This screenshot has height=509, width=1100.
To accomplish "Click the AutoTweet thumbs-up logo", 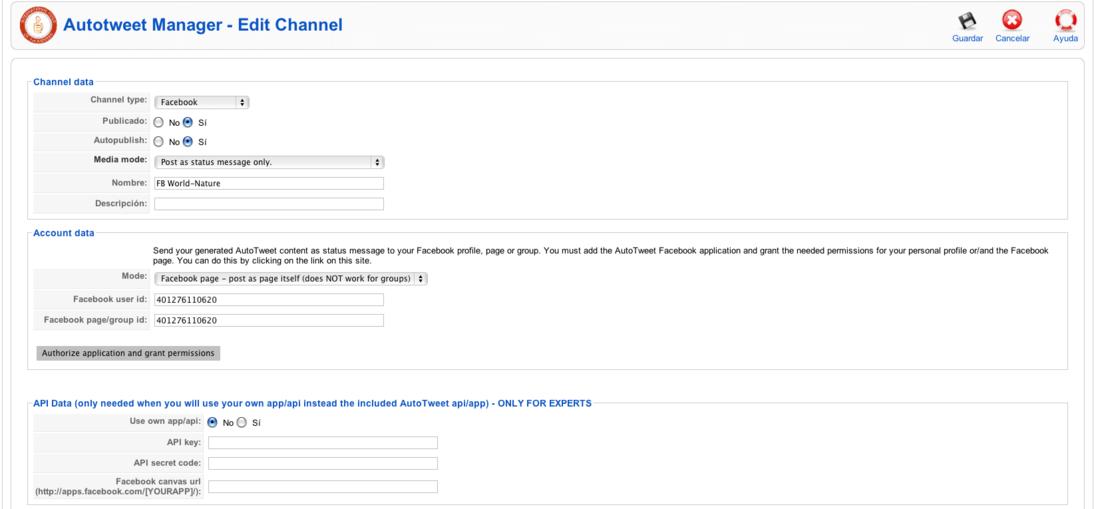I will 36,25.
